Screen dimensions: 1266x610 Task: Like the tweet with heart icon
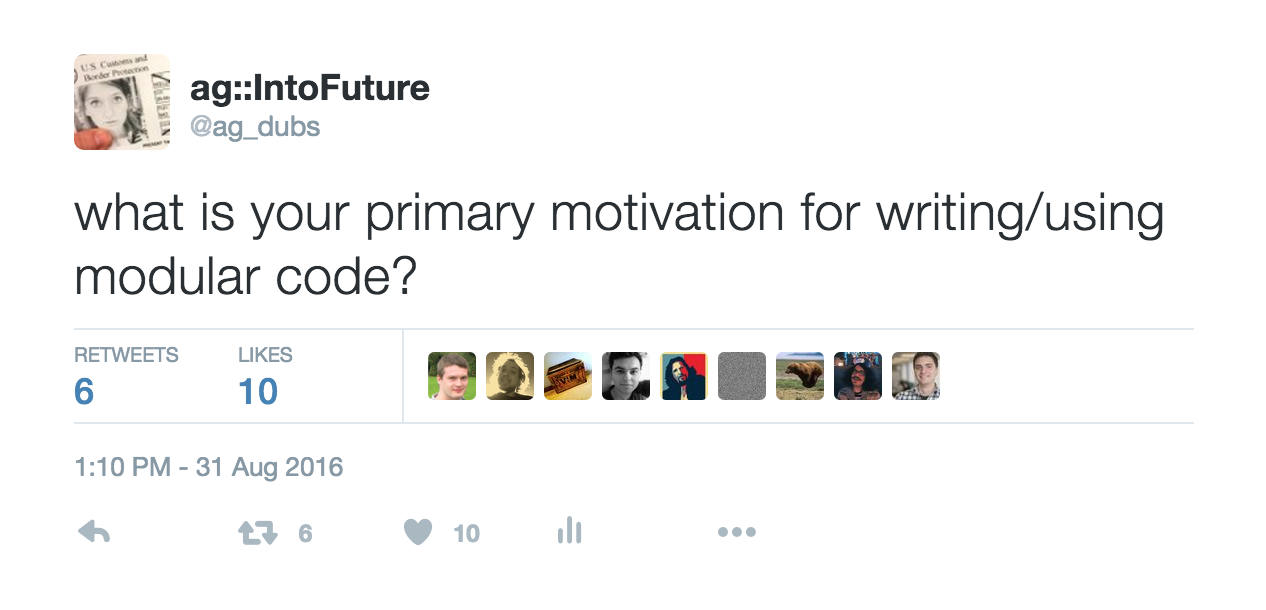point(418,533)
